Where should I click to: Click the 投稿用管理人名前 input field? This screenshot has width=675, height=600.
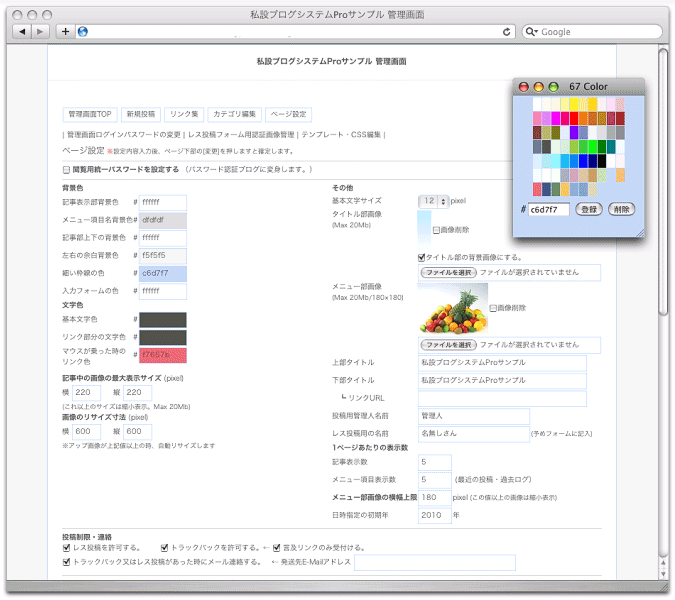pyautogui.click(x=473, y=416)
